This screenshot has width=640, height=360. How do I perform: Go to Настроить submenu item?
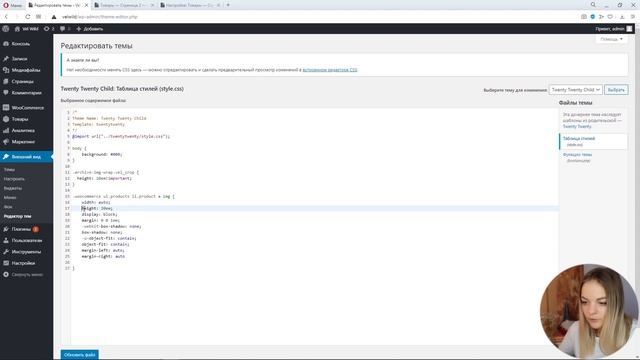(14, 179)
